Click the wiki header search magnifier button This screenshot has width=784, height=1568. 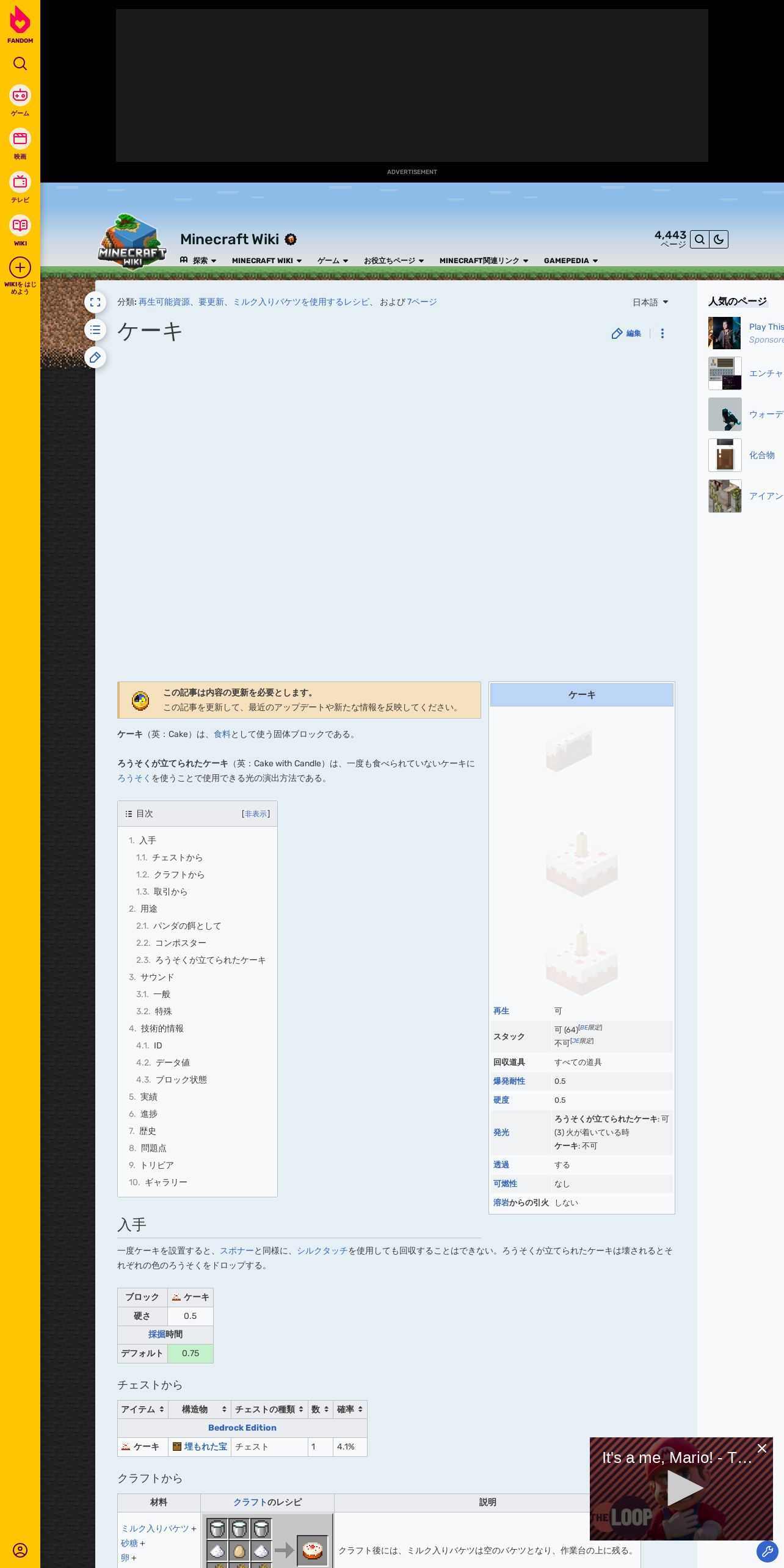click(x=700, y=239)
